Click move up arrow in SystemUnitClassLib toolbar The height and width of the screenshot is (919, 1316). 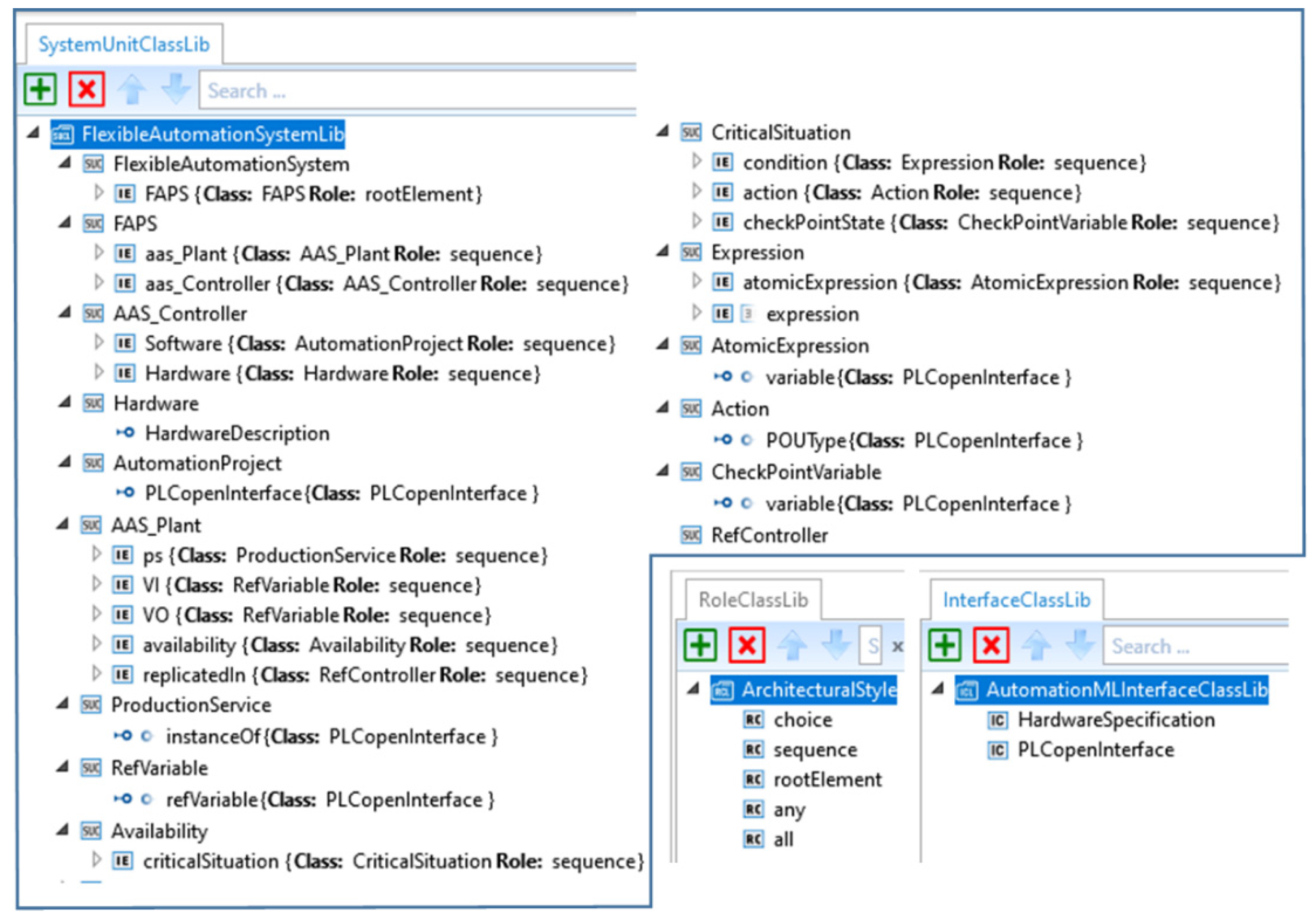[132, 89]
